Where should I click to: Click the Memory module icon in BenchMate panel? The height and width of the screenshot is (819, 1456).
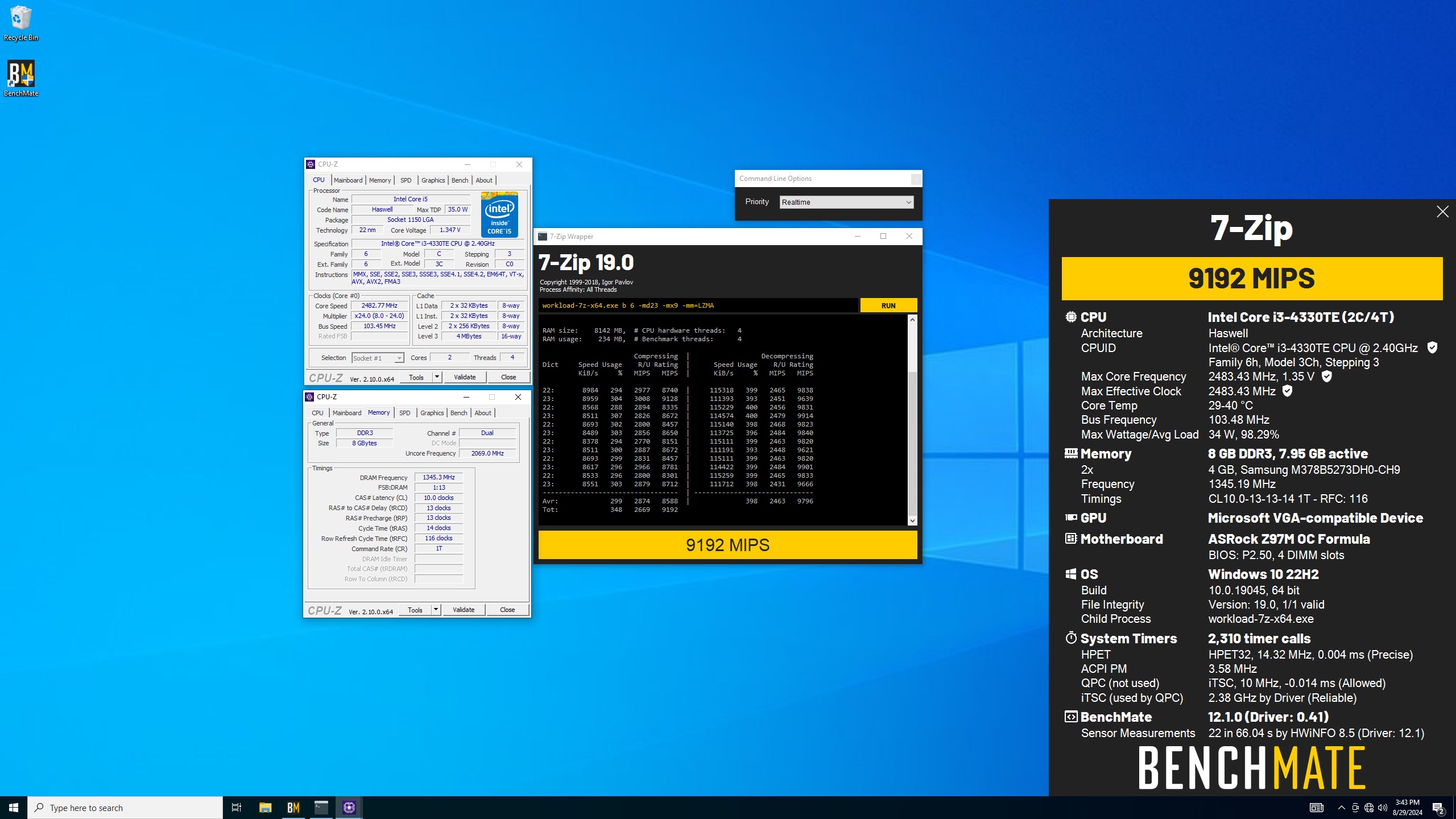point(1071,453)
